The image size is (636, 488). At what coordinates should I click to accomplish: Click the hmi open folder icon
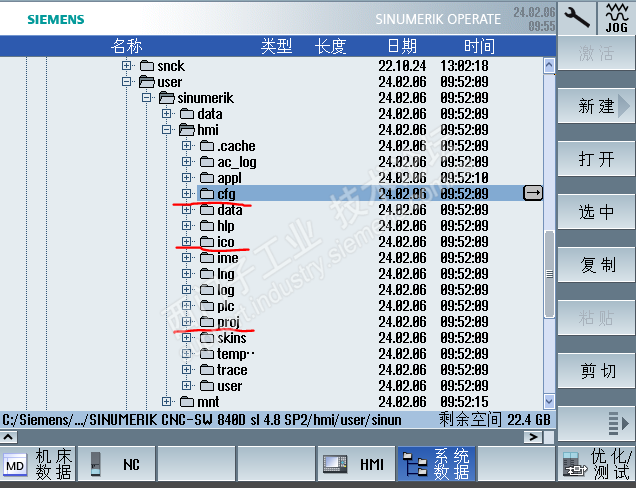pos(187,130)
